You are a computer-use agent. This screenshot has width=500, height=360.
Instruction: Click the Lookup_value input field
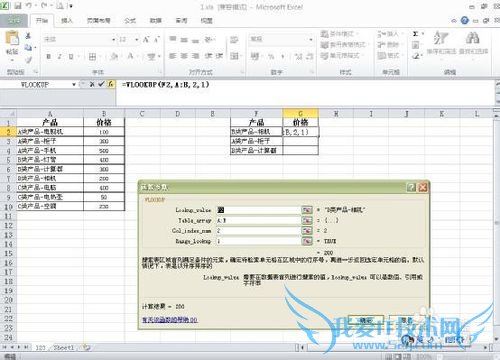pos(258,210)
